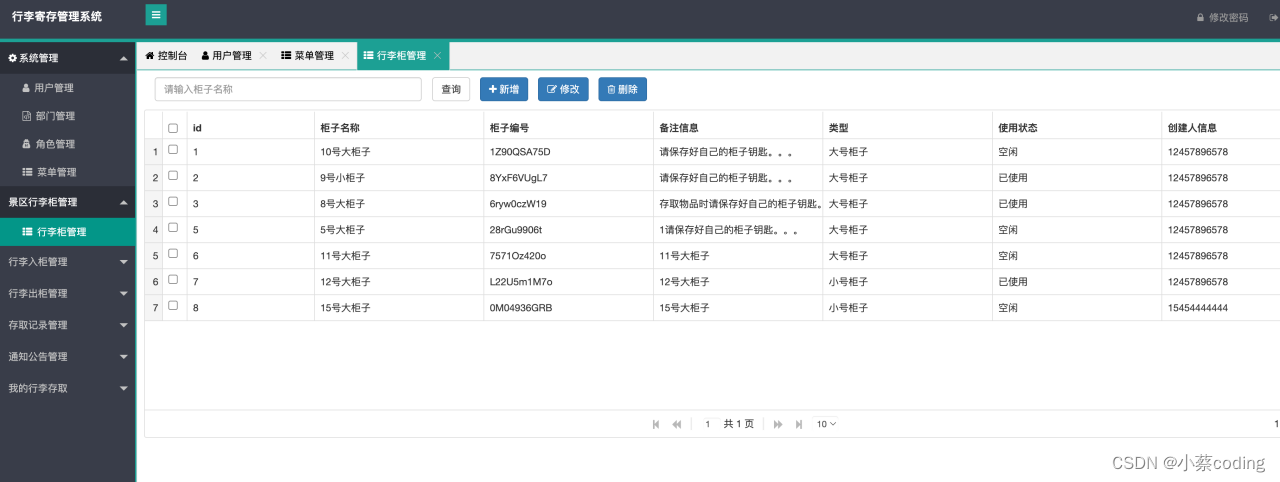
Task: Click the 行李寄存管理系统 title
Action: click(x=57, y=17)
